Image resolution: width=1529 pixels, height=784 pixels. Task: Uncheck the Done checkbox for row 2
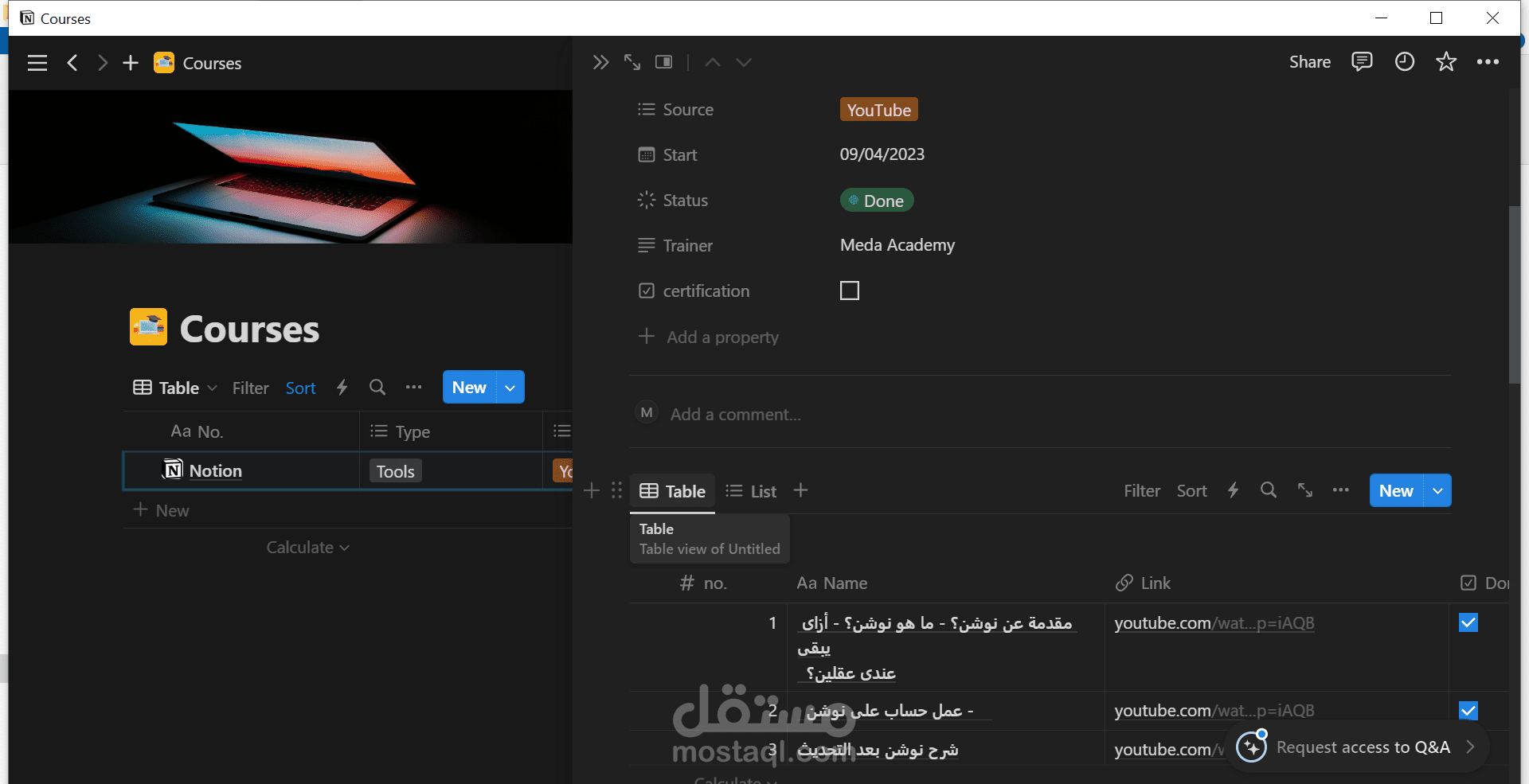point(1468,710)
